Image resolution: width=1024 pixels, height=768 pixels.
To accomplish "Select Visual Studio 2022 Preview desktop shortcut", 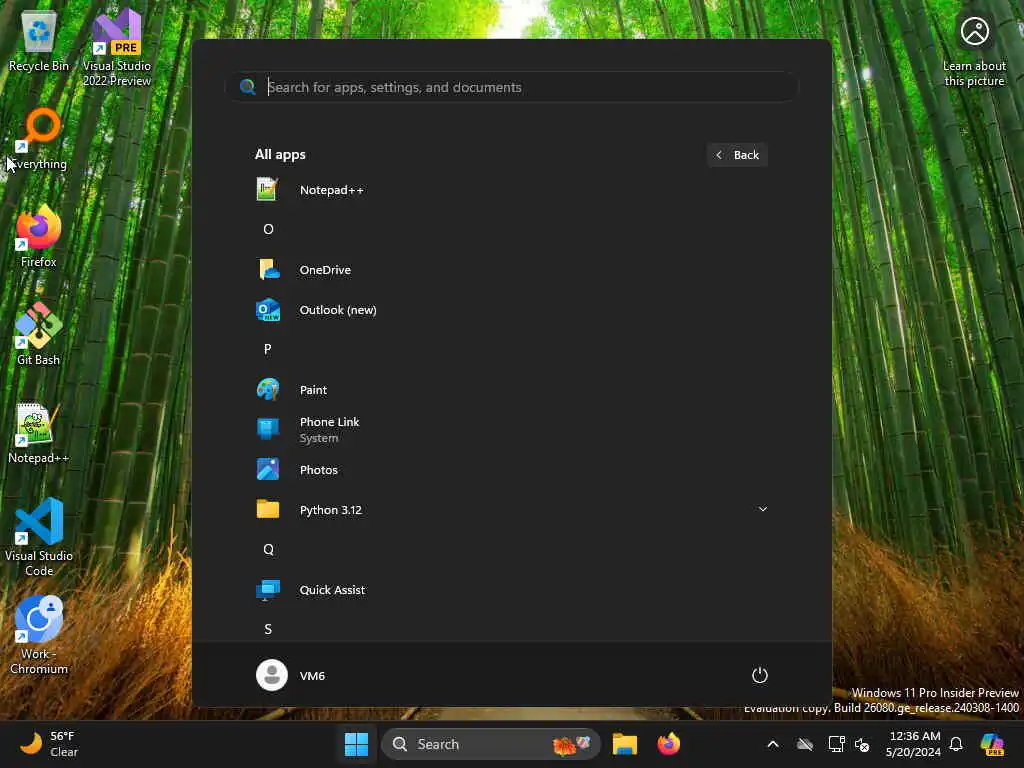I will [x=117, y=48].
